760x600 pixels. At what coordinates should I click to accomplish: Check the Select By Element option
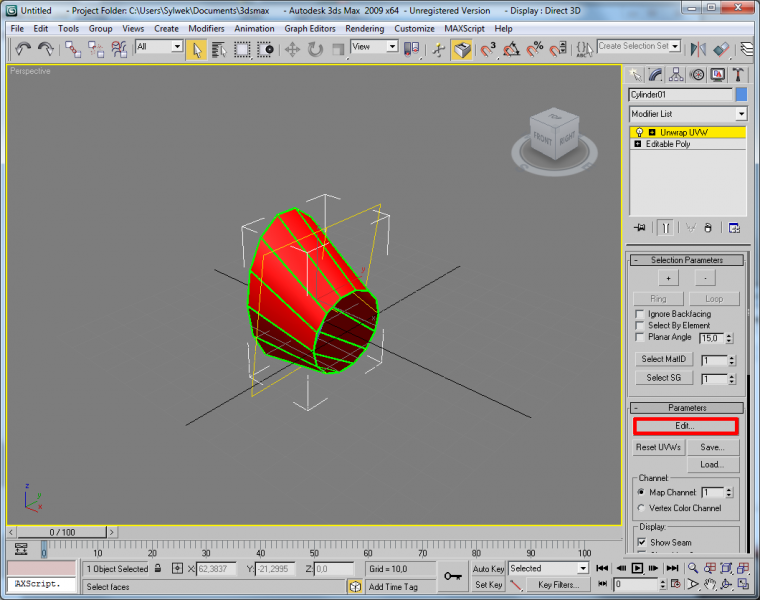pos(641,325)
